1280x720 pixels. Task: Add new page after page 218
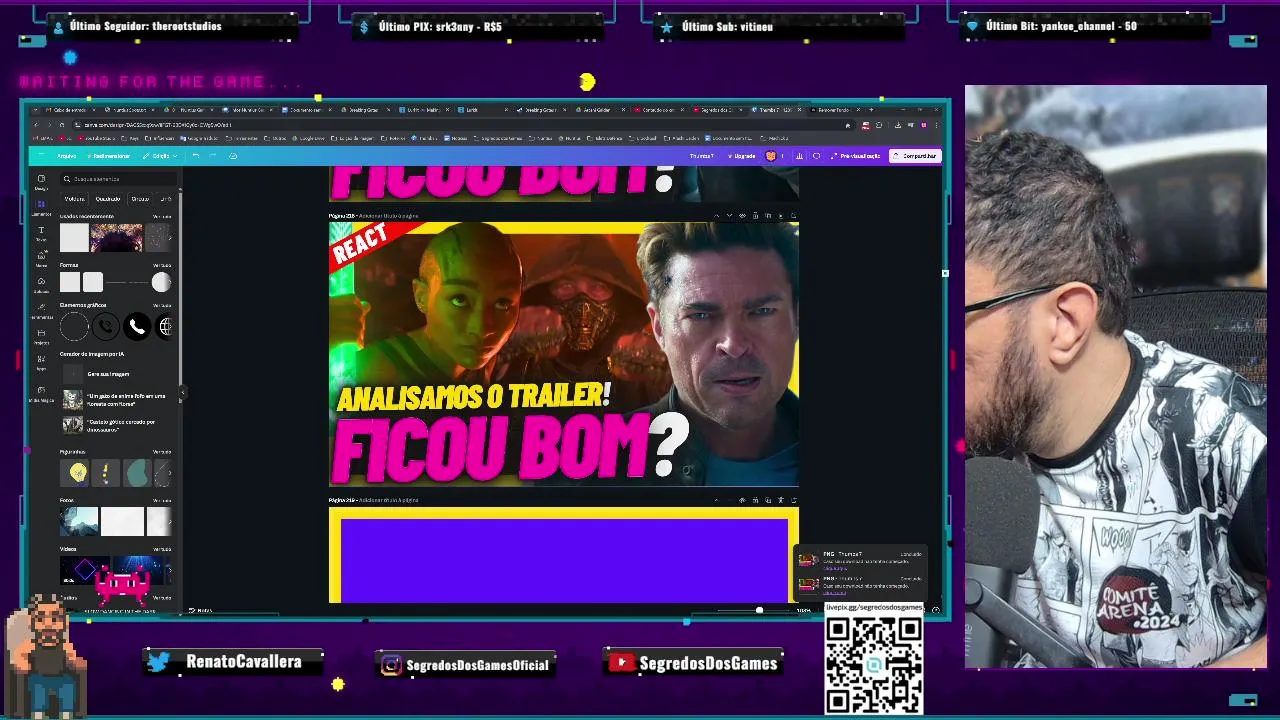[x=794, y=216]
